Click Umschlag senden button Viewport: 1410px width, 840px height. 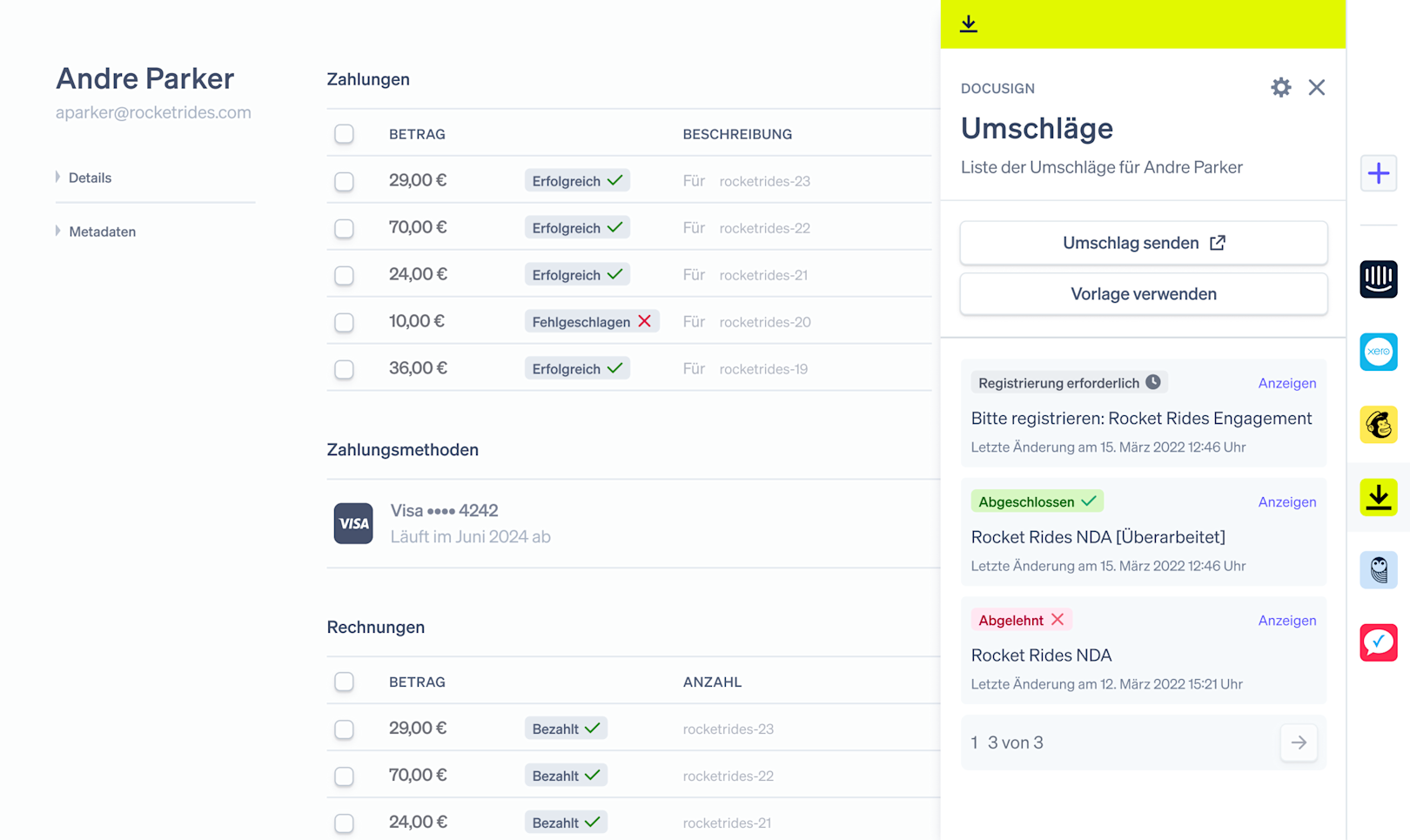click(x=1144, y=243)
